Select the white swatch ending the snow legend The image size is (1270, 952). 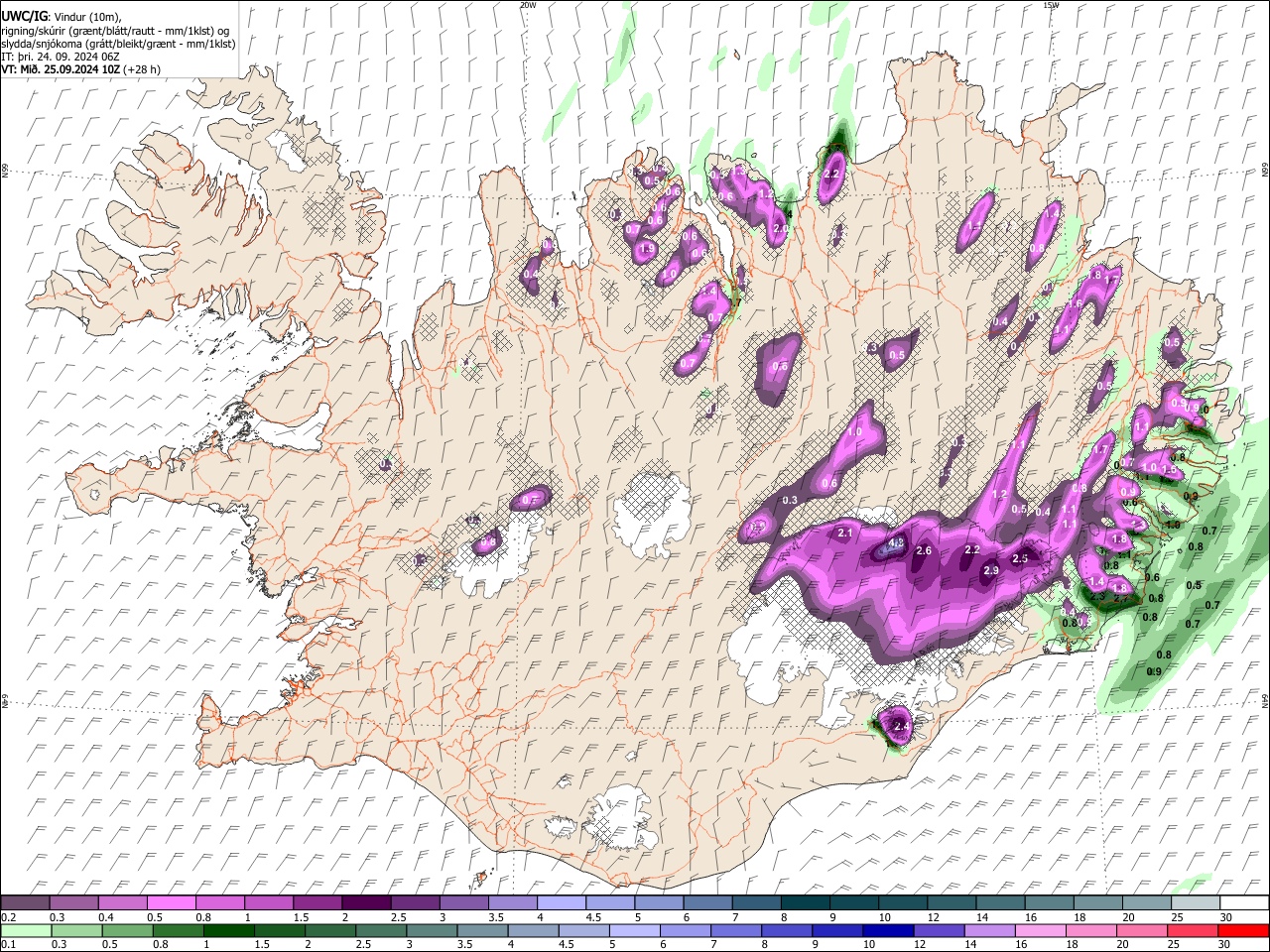point(1243,903)
